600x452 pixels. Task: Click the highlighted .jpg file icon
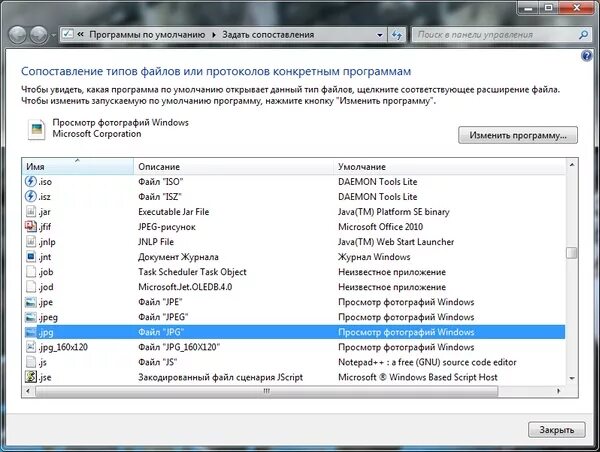pyautogui.click(x=31, y=332)
